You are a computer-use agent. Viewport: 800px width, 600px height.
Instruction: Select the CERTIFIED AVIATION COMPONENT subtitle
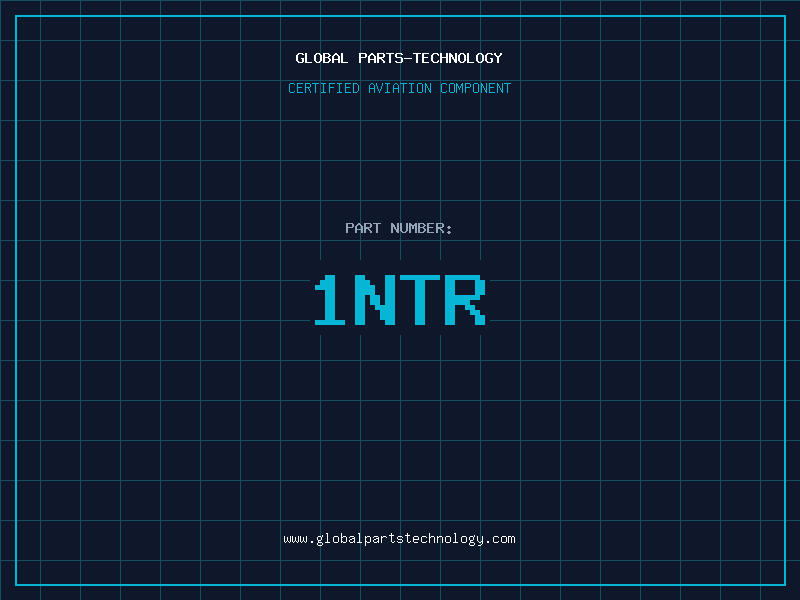(x=399, y=88)
